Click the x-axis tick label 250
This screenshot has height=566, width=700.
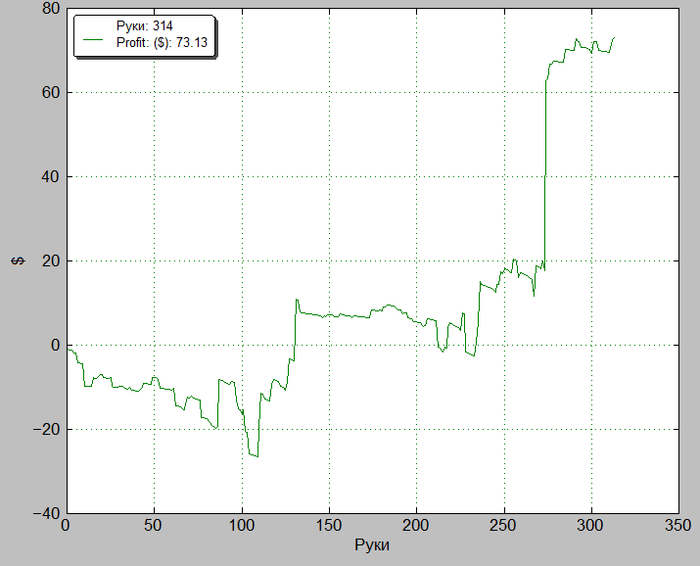(x=503, y=525)
